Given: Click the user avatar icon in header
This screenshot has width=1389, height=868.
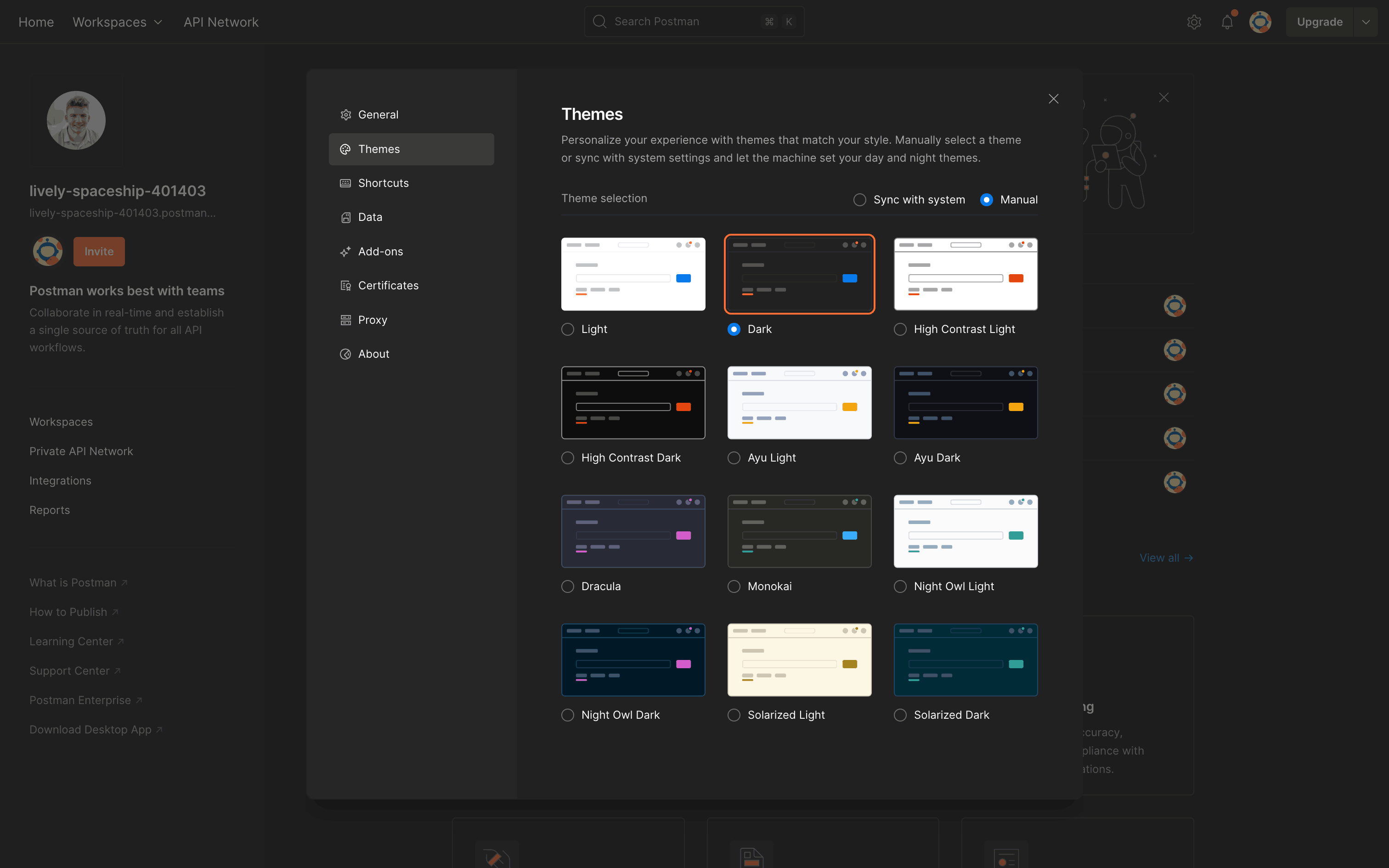Looking at the screenshot, I should click(x=1260, y=22).
